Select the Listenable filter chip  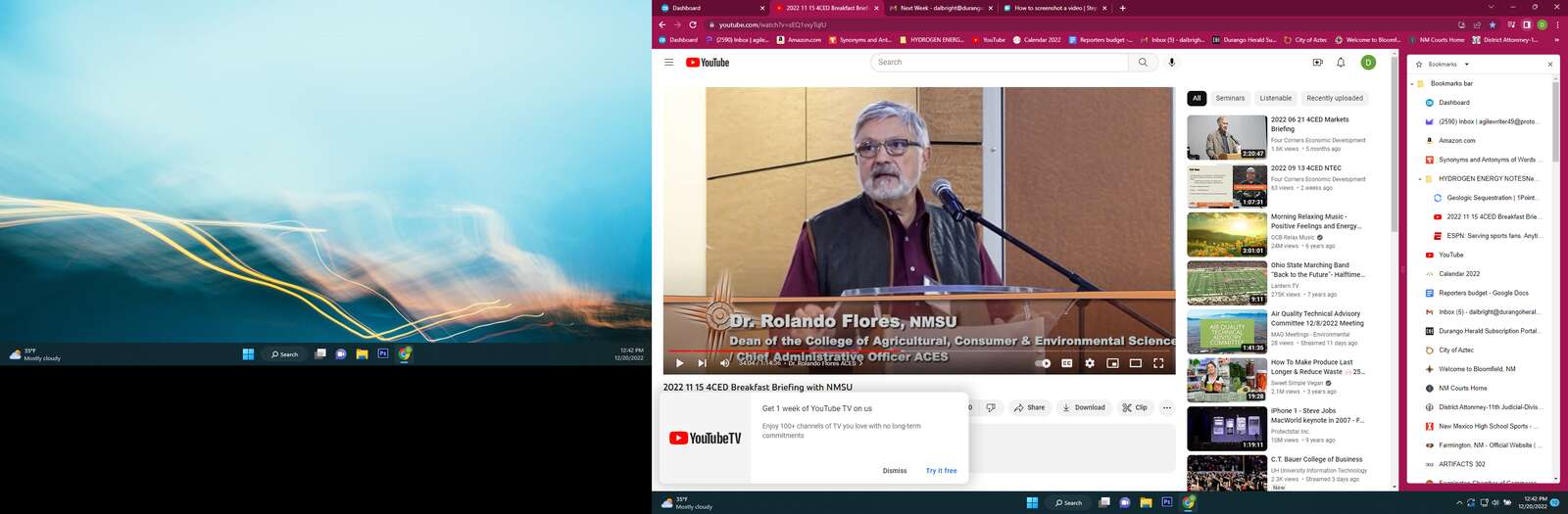[x=1275, y=98]
